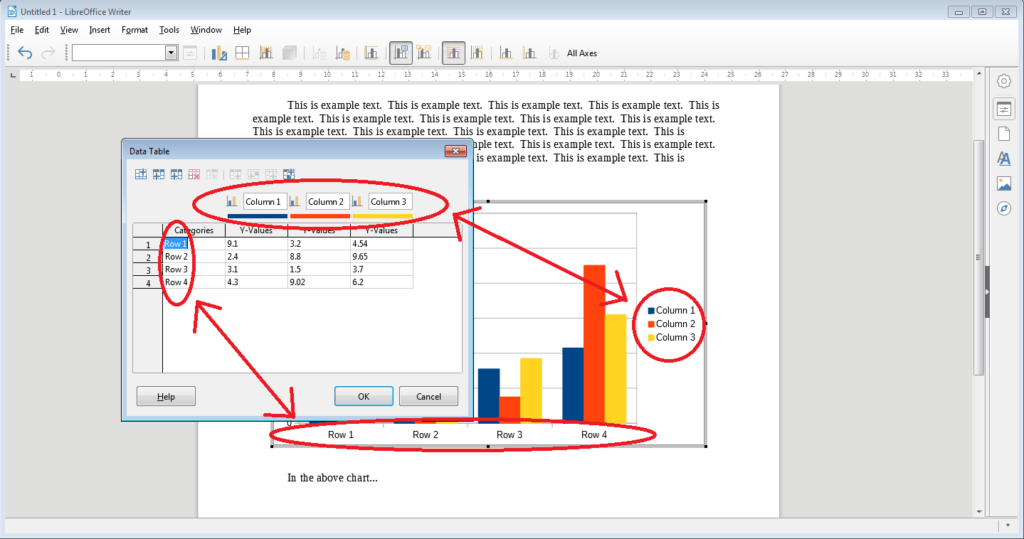1024x539 pixels.
Task: Click the Column 2 series name field
Action: 327,201
